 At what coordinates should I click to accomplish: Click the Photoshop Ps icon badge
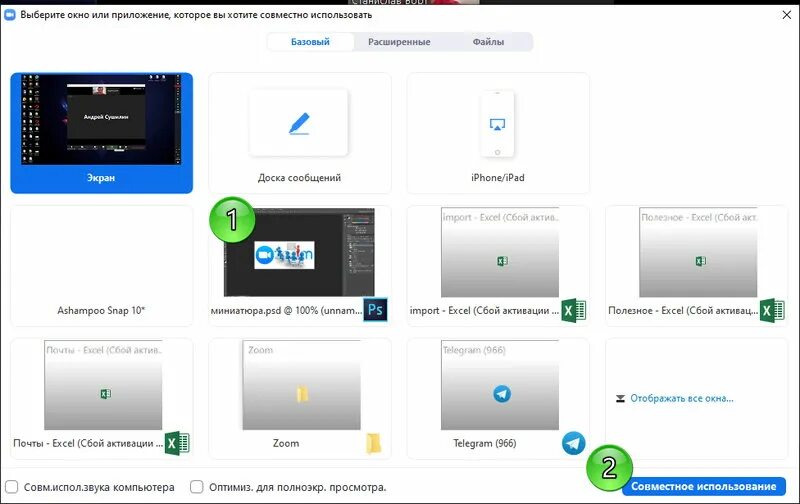(376, 310)
